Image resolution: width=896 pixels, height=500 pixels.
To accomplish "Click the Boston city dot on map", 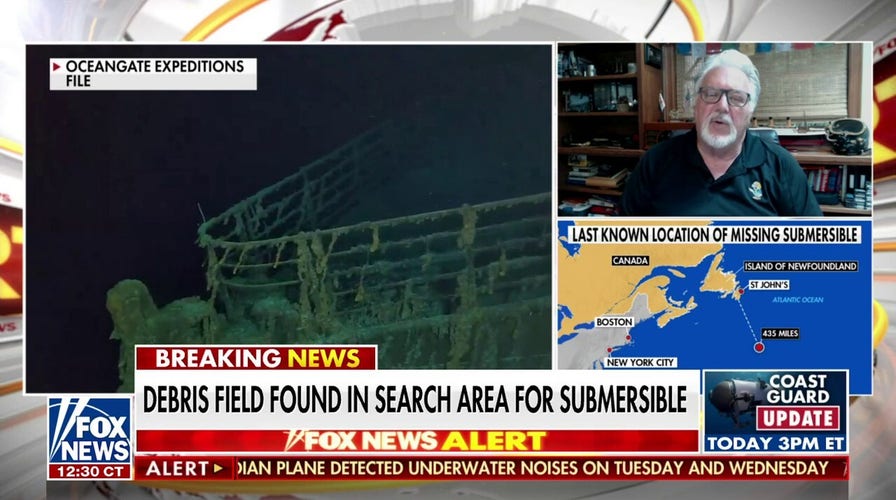I will tap(628, 338).
